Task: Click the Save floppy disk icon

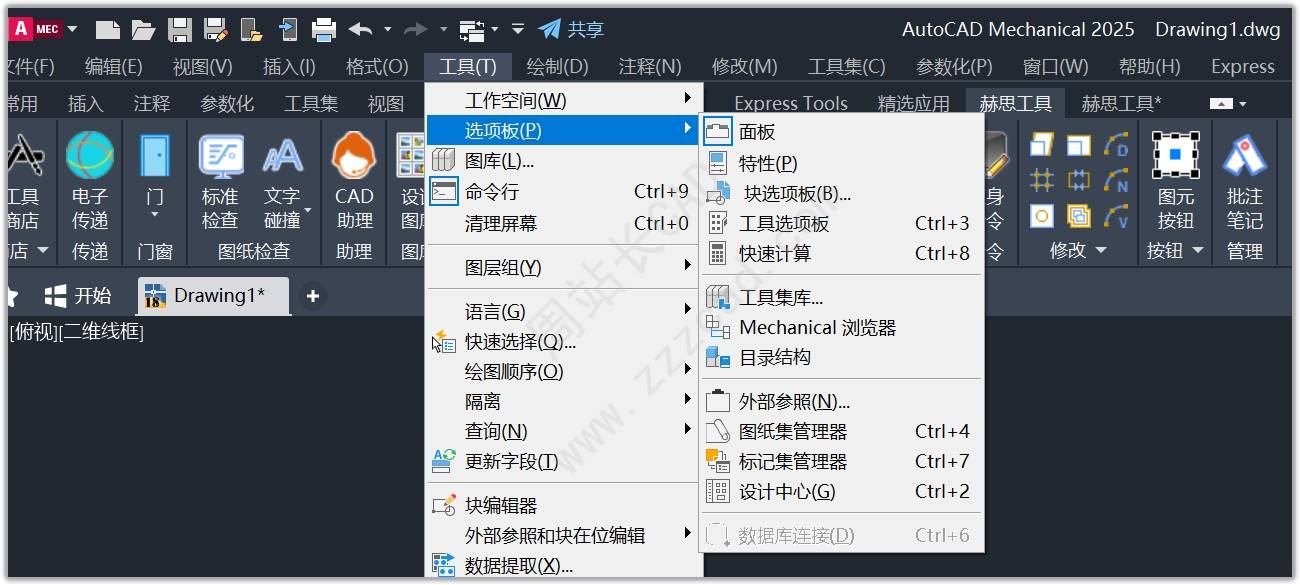Action: click(179, 29)
